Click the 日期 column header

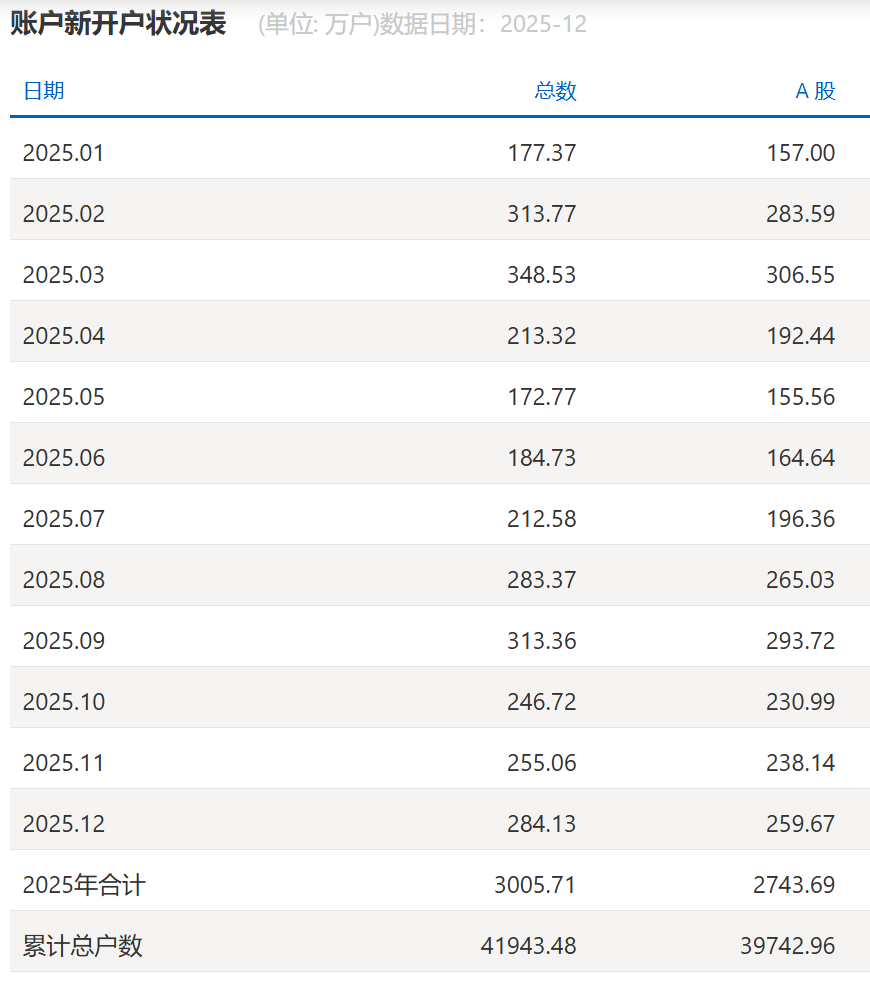click(x=44, y=91)
